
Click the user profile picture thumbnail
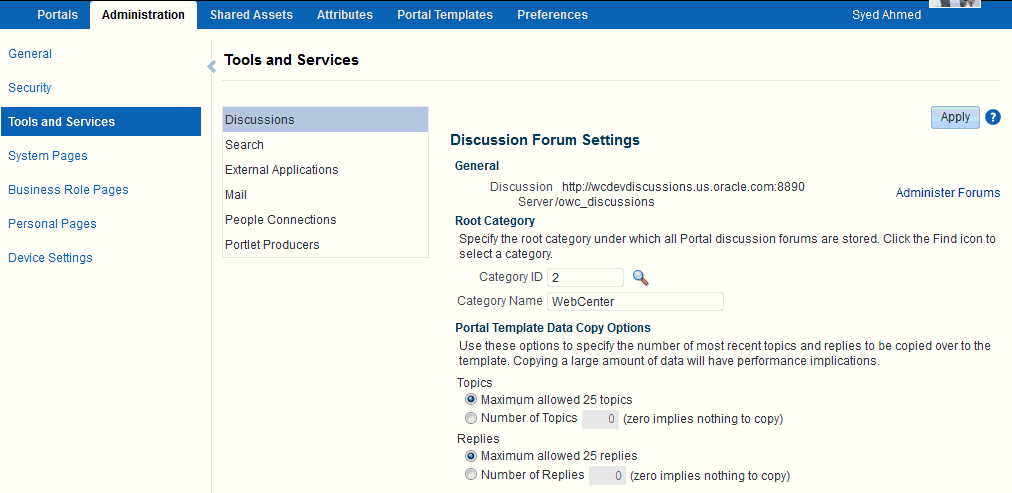point(954,4)
